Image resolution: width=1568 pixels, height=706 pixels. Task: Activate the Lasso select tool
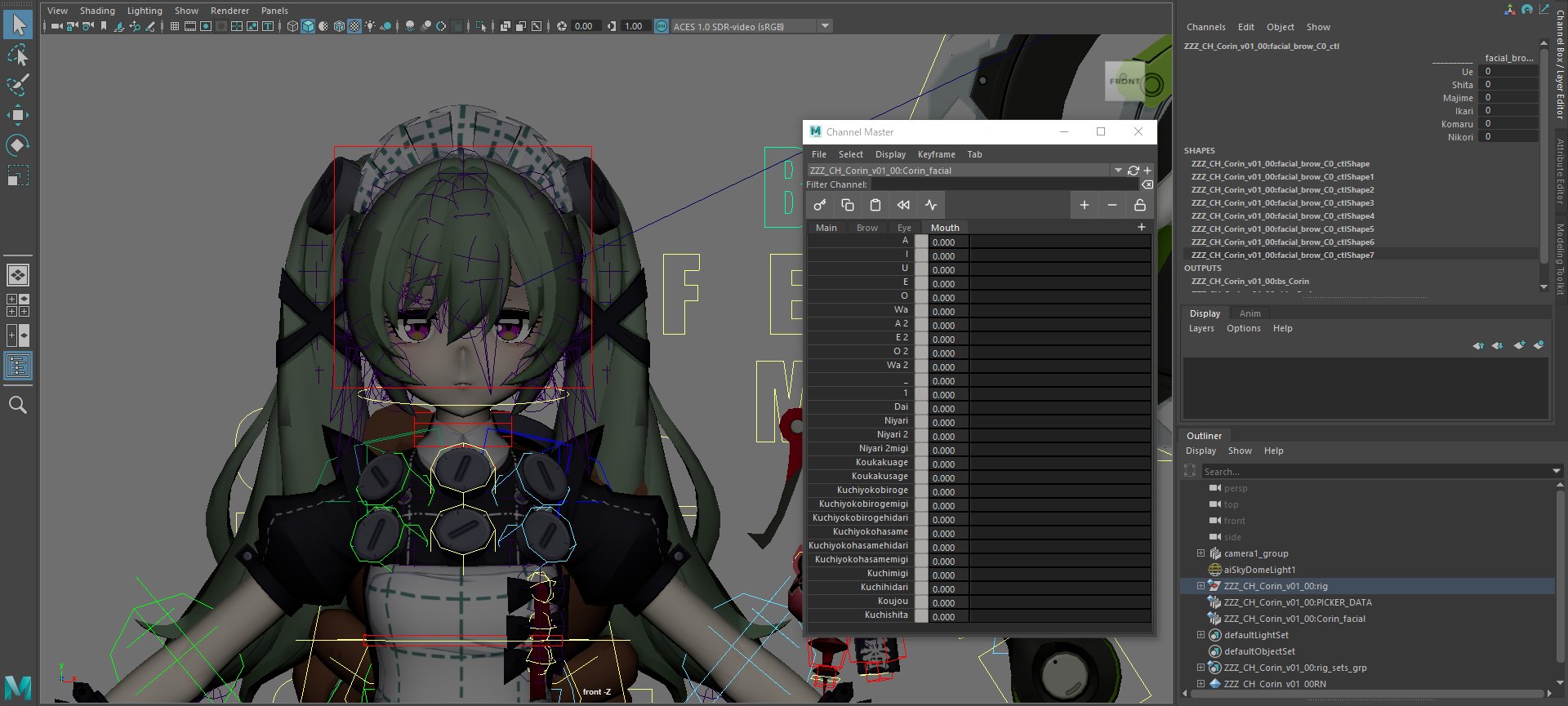pyautogui.click(x=17, y=56)
